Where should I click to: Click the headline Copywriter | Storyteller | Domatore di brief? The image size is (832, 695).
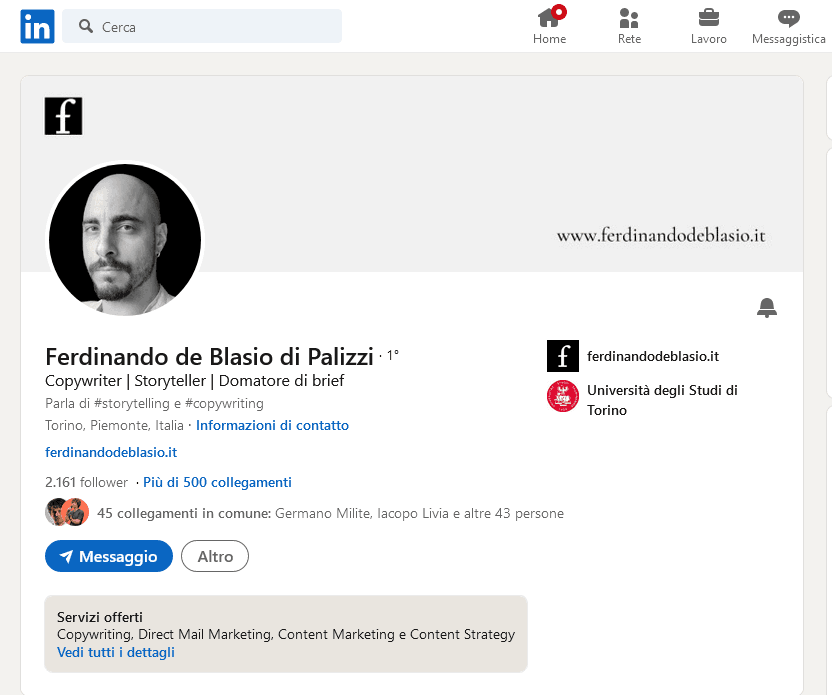coord(195,381)
